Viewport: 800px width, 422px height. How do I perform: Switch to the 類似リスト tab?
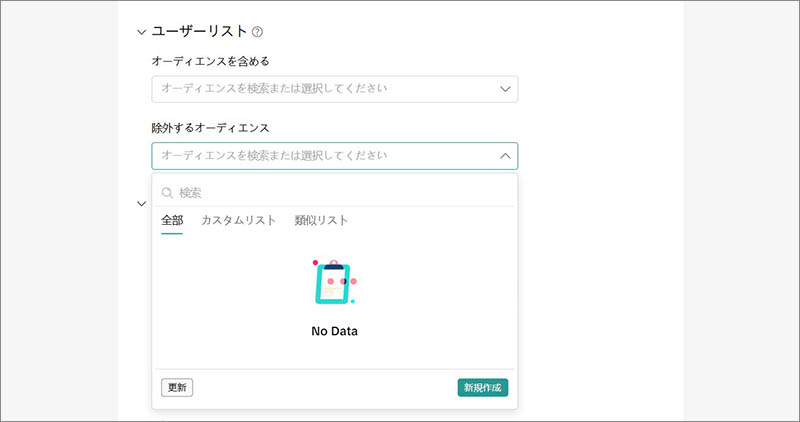pos(321,220)
